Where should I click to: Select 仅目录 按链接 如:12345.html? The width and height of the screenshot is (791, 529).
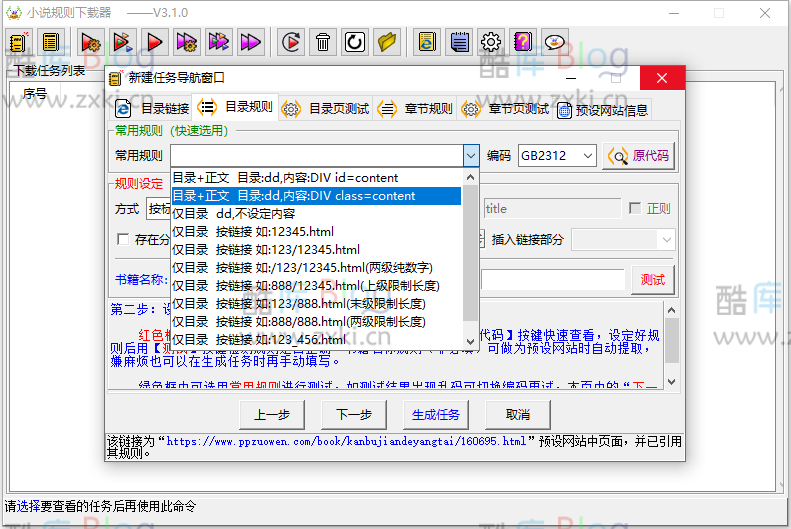pyautogui.click(x=316, y=232)
